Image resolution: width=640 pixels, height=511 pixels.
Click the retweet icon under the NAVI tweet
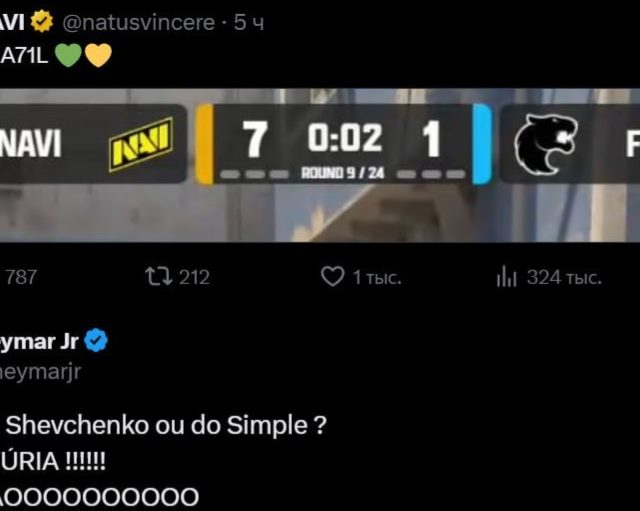coord(157,277)
